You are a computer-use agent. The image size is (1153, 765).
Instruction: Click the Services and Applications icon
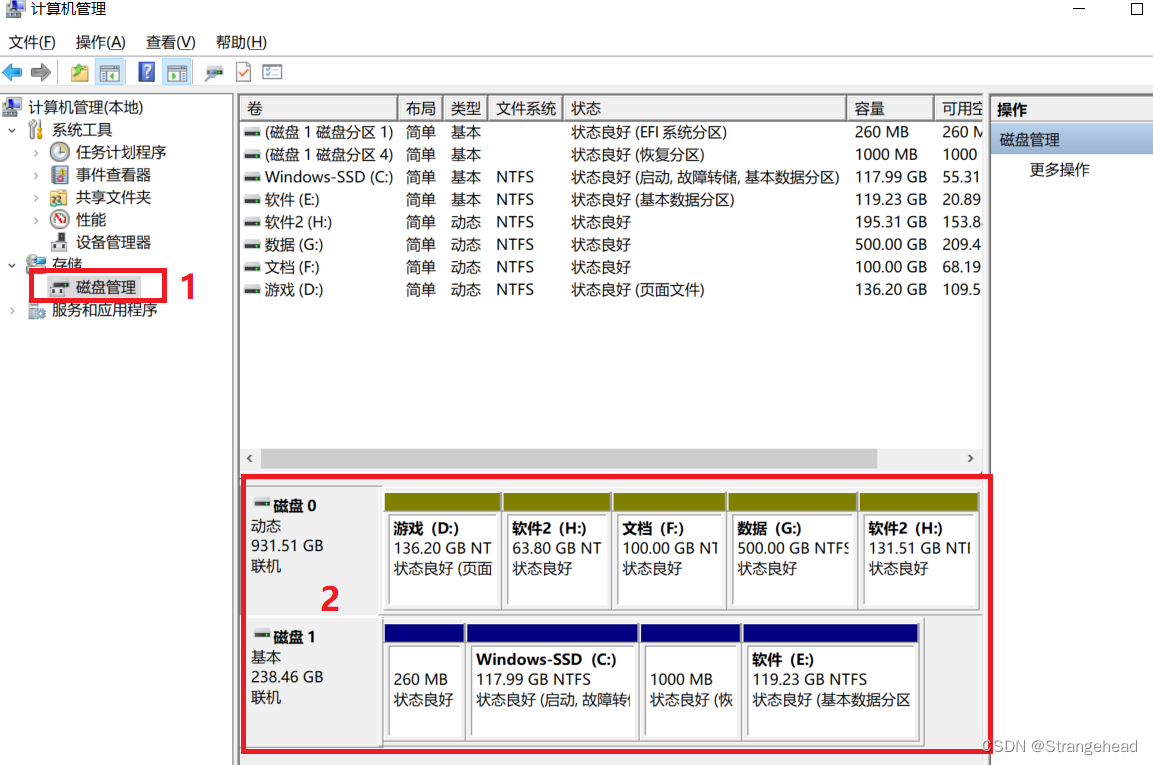click(x=37, y=311)
